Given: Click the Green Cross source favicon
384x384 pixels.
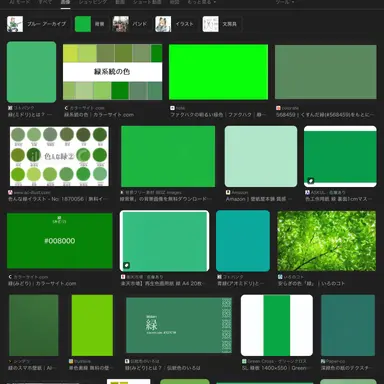Looking at the screenshot, I should coord(244,361).
